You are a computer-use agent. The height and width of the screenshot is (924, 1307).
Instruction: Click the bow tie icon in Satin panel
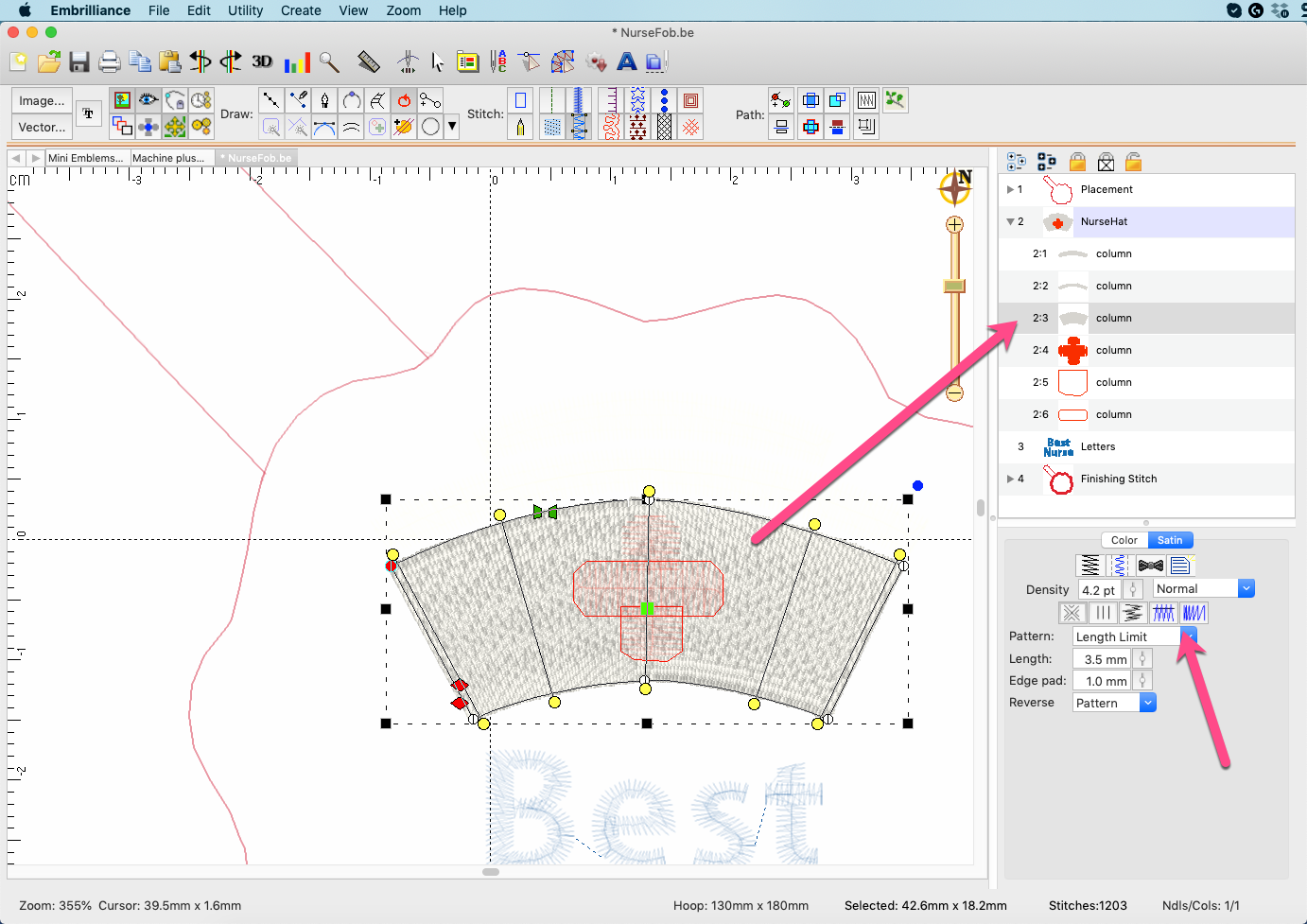pos(1150,566)
